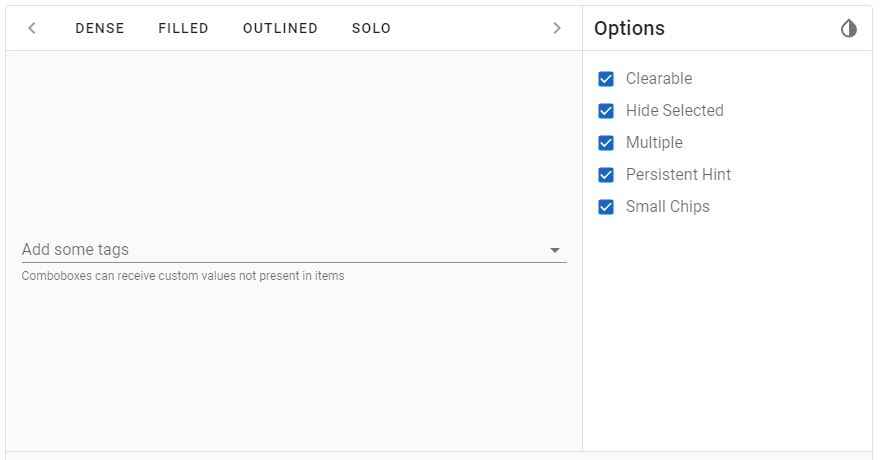The height and width of the screenshot is (460, 881).
Task: Disable the Hide Selected checkbox
Action: pyautogui.click(x=606, y=111)
